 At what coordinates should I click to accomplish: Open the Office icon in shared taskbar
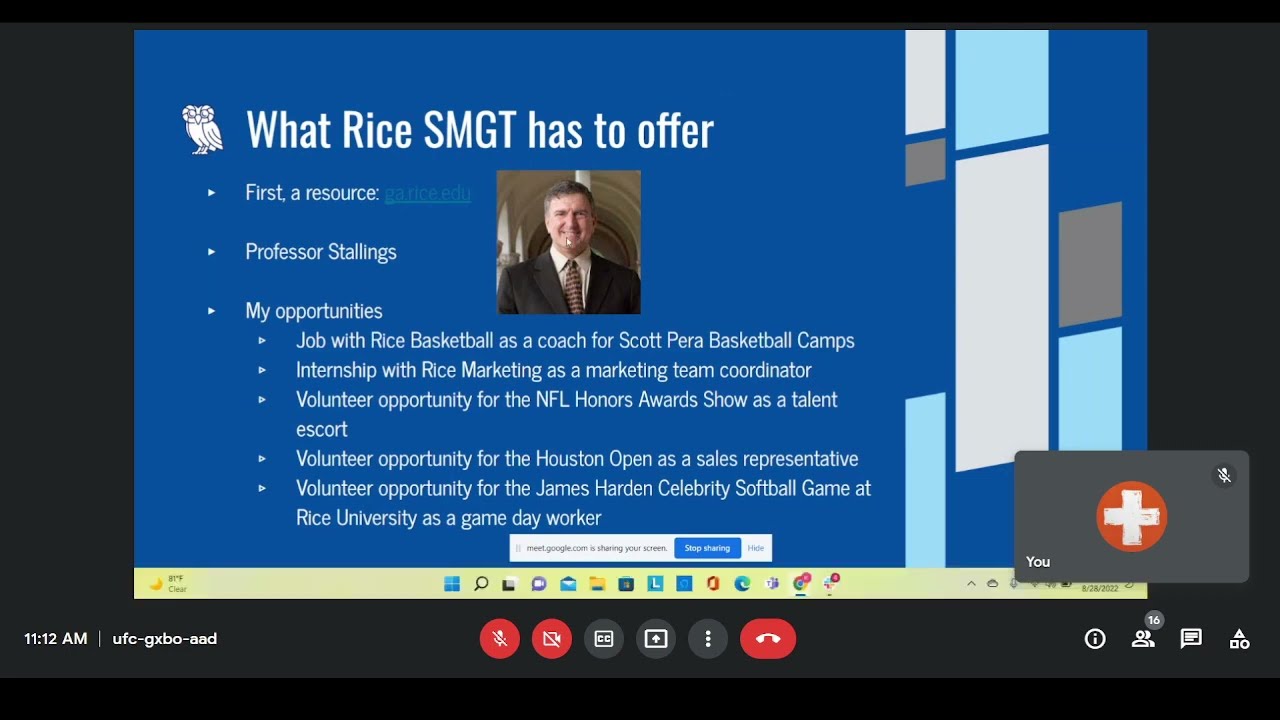click(x=713, y=584)
